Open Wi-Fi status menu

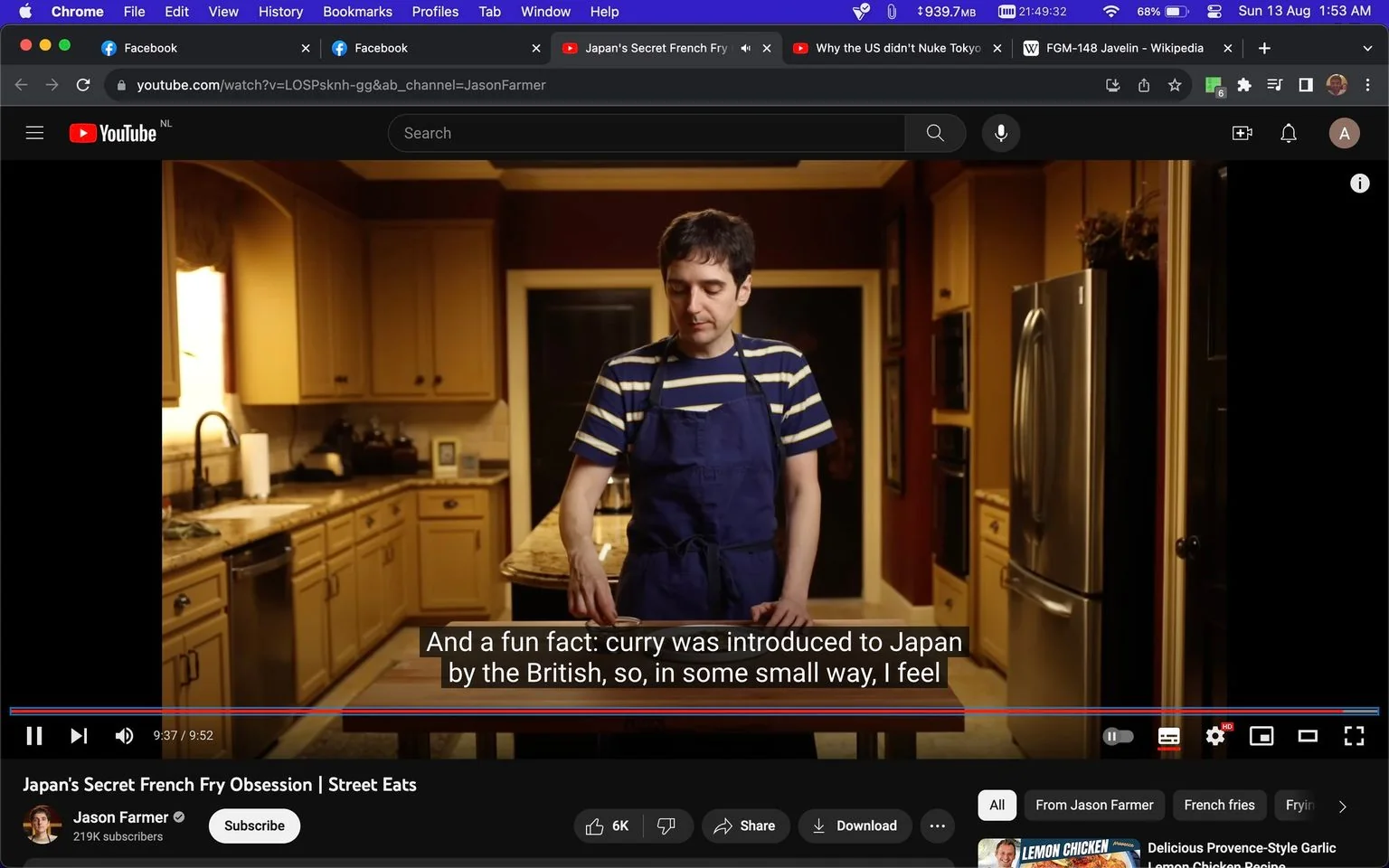(x=1111, y=12)
